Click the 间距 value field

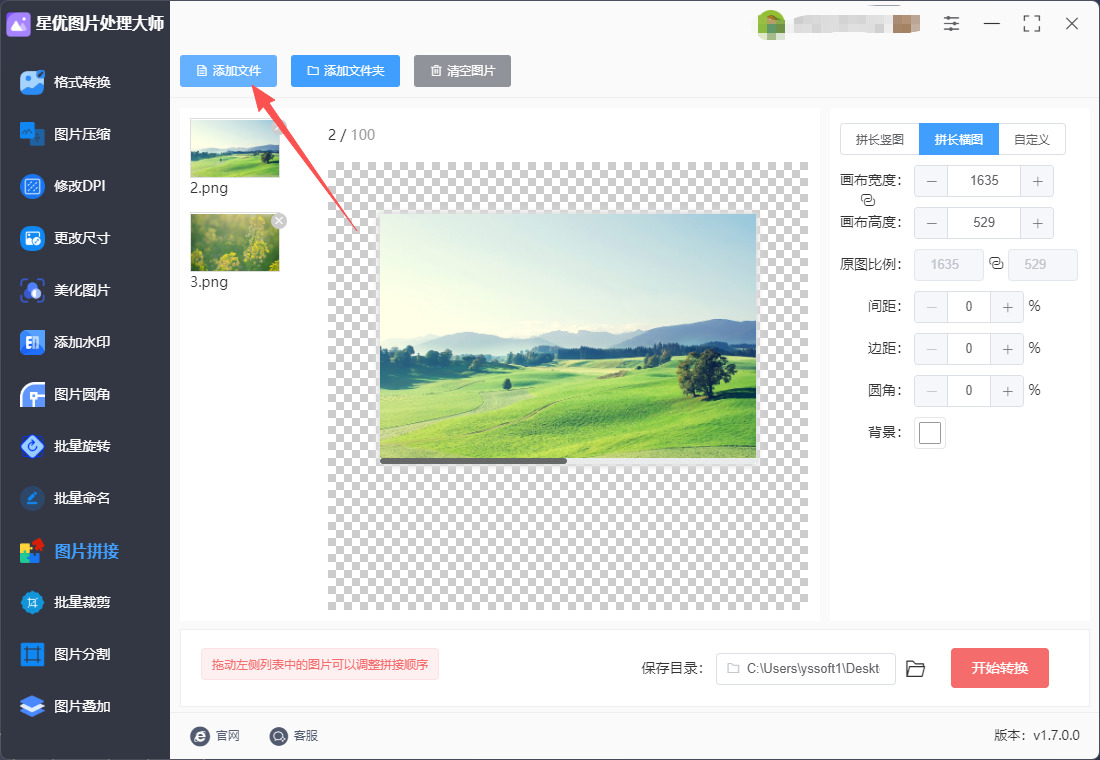[969, 307]
